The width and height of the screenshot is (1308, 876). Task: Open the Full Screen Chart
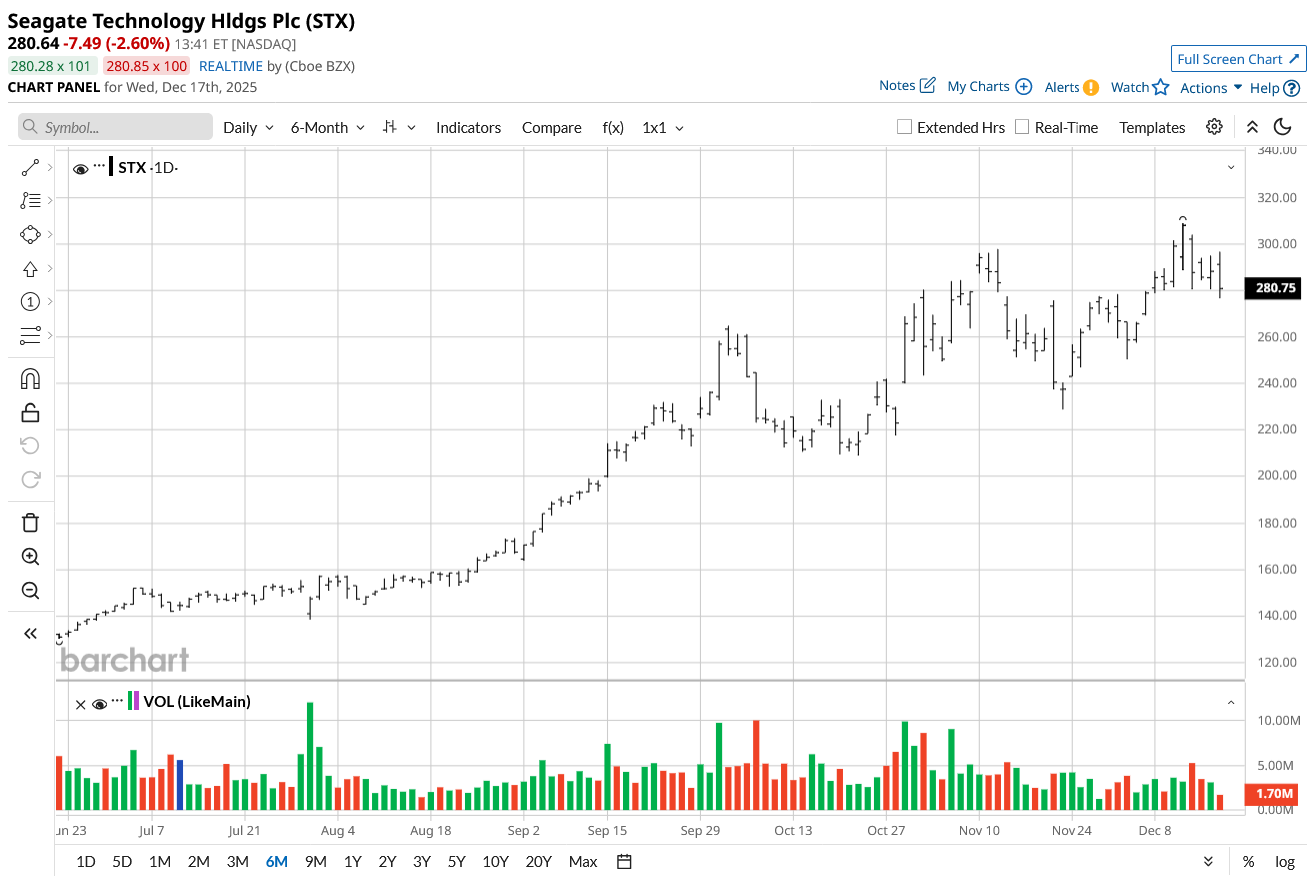[x=1239, y=59]
